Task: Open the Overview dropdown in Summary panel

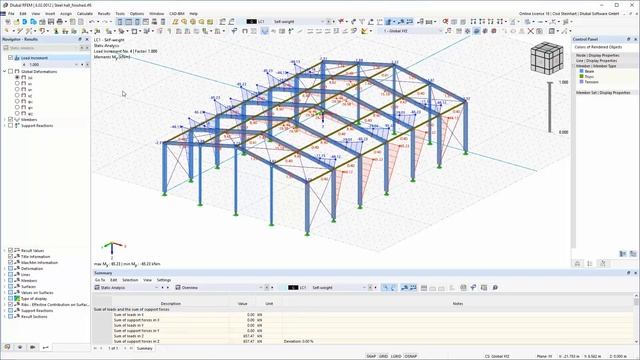Action: 261,288
